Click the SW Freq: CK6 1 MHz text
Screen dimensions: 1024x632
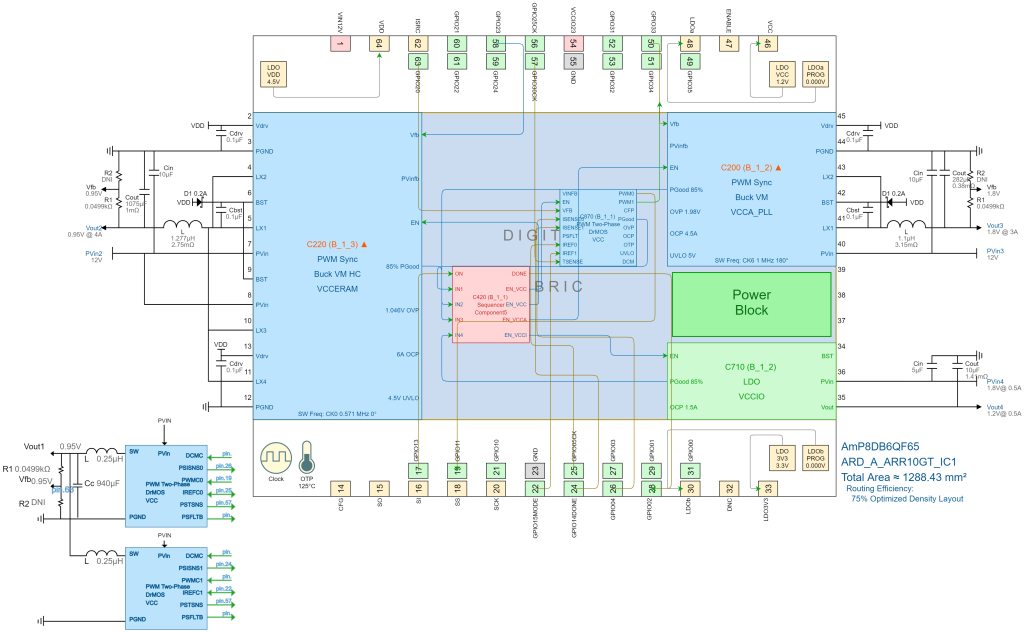pos(751,261)
